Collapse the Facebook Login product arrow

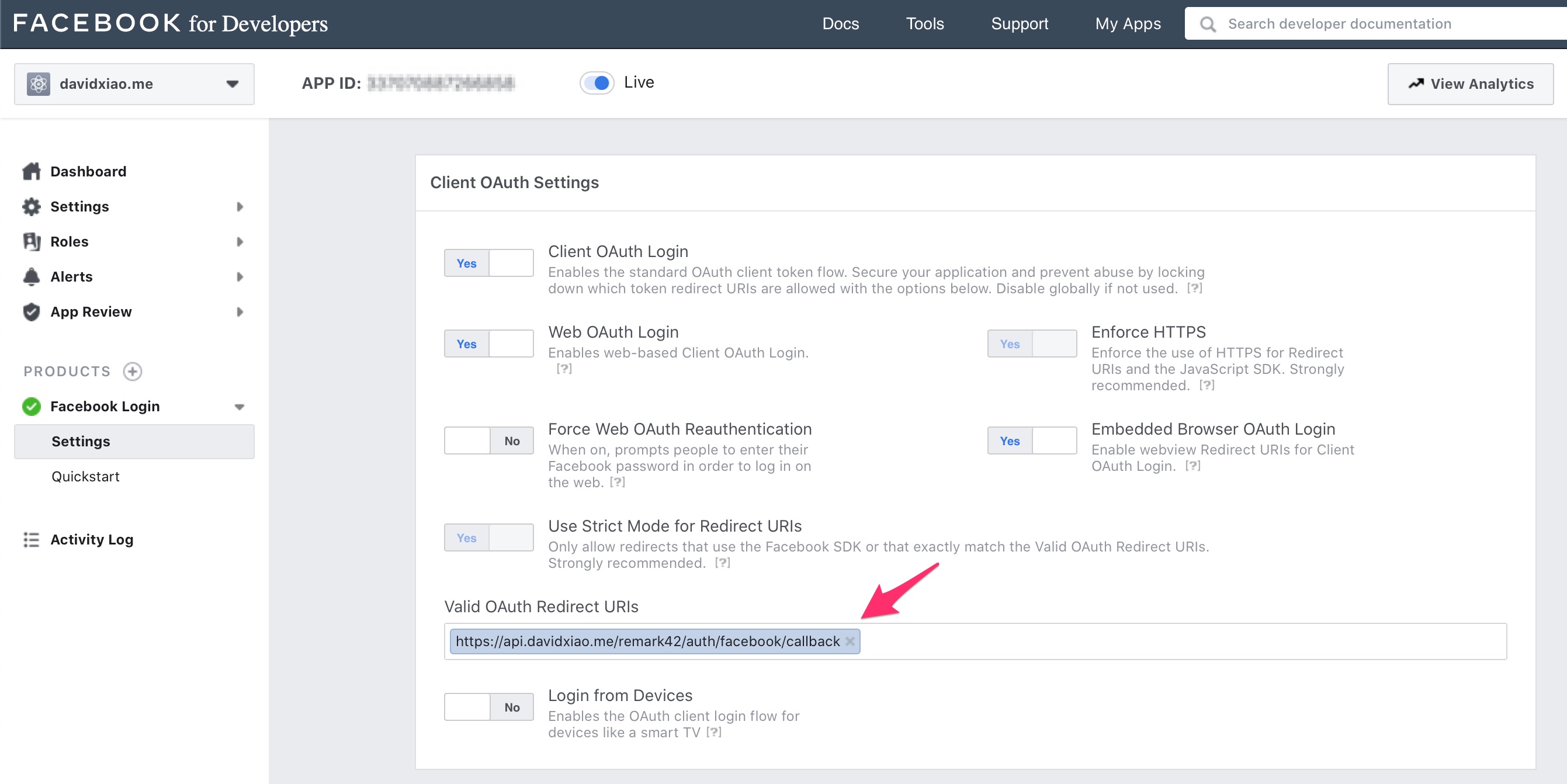point(240,407)
